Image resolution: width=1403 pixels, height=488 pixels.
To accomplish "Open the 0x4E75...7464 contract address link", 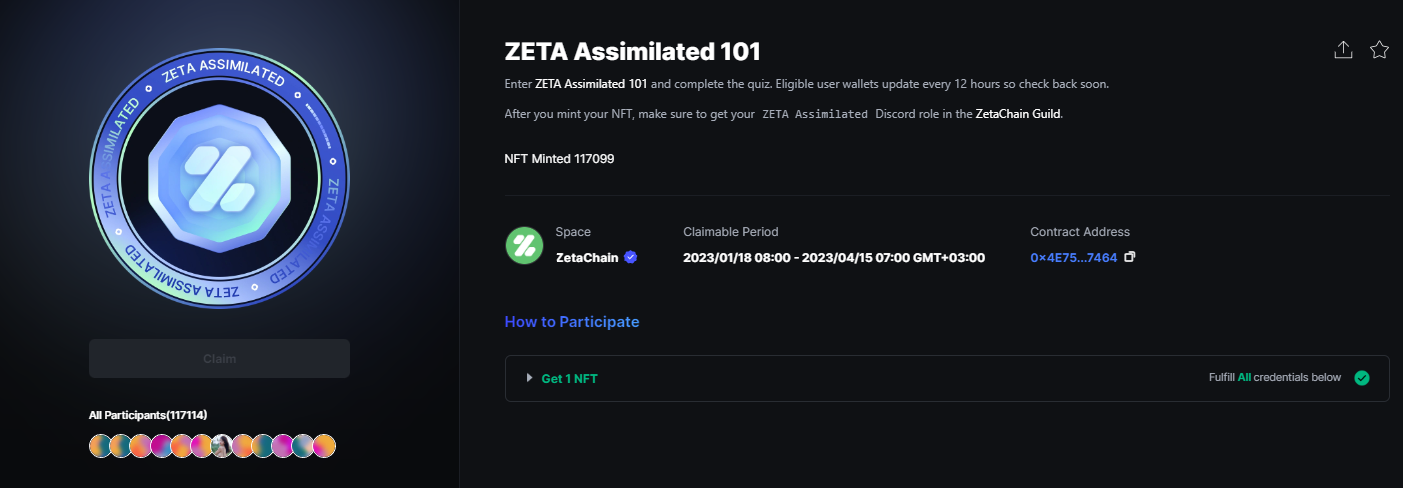I will (1073, 258).
